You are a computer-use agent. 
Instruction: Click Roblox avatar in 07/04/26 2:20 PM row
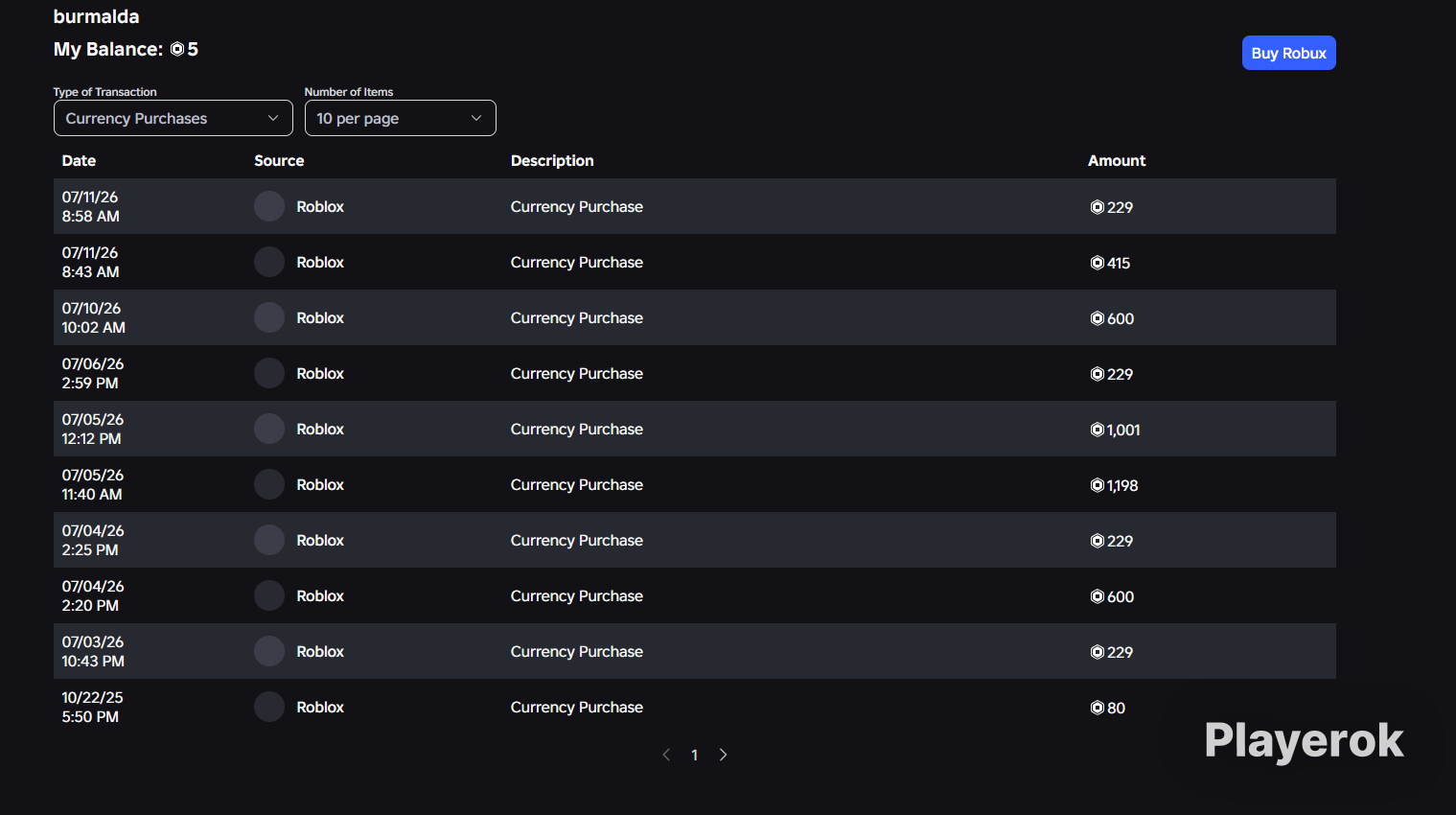pyautogui.click(x=269, y=595)
